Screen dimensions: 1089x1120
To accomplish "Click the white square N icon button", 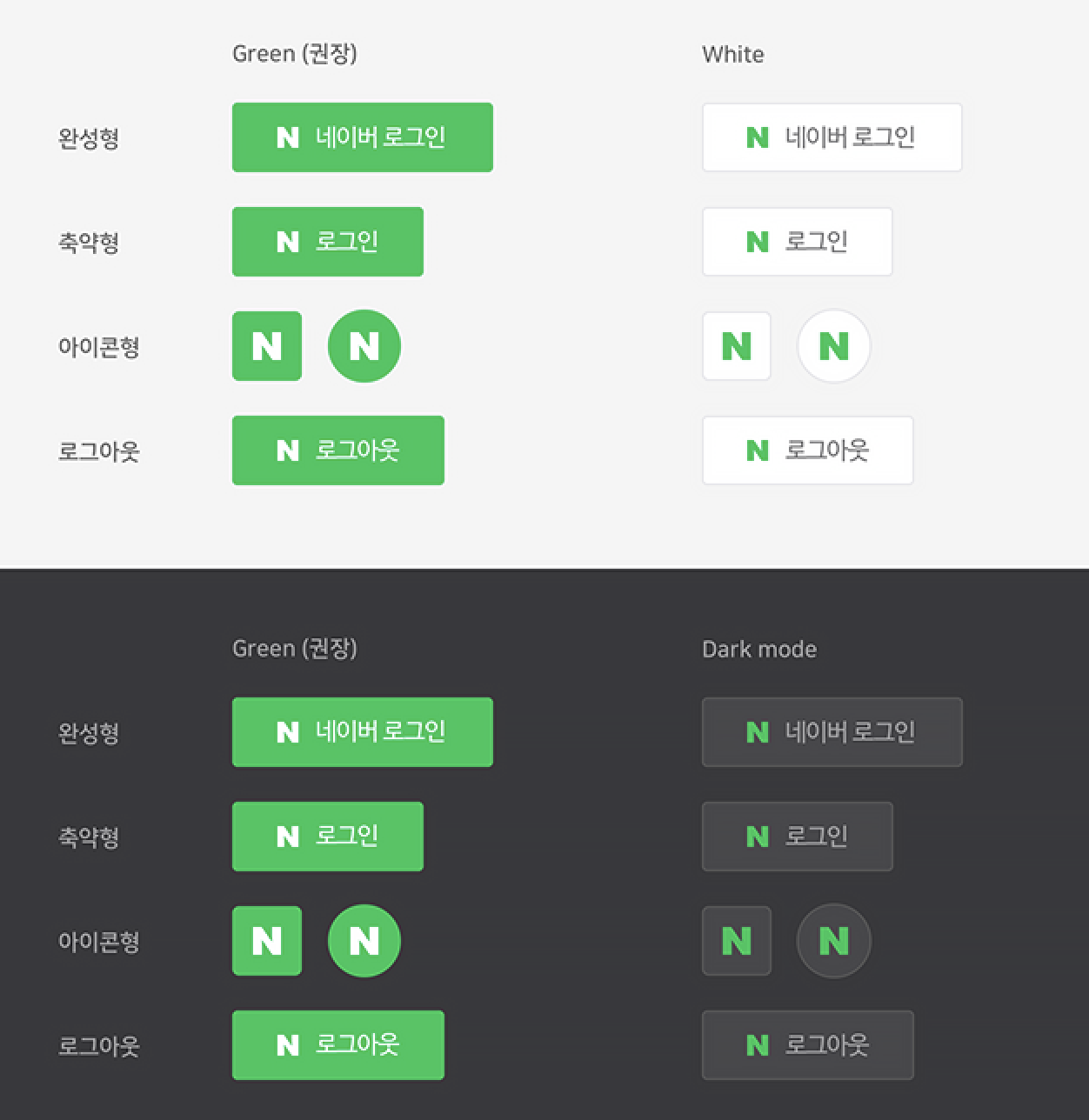I will [737, 346].
